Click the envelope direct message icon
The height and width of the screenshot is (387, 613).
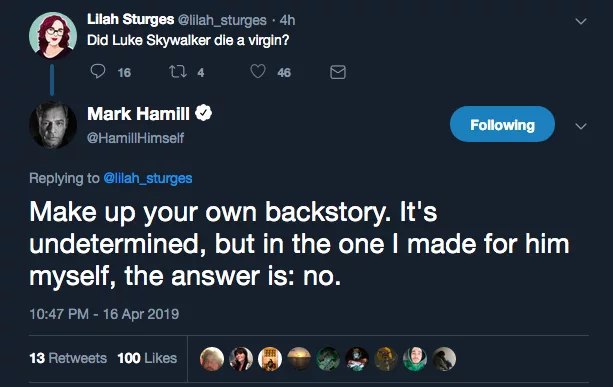338,72
